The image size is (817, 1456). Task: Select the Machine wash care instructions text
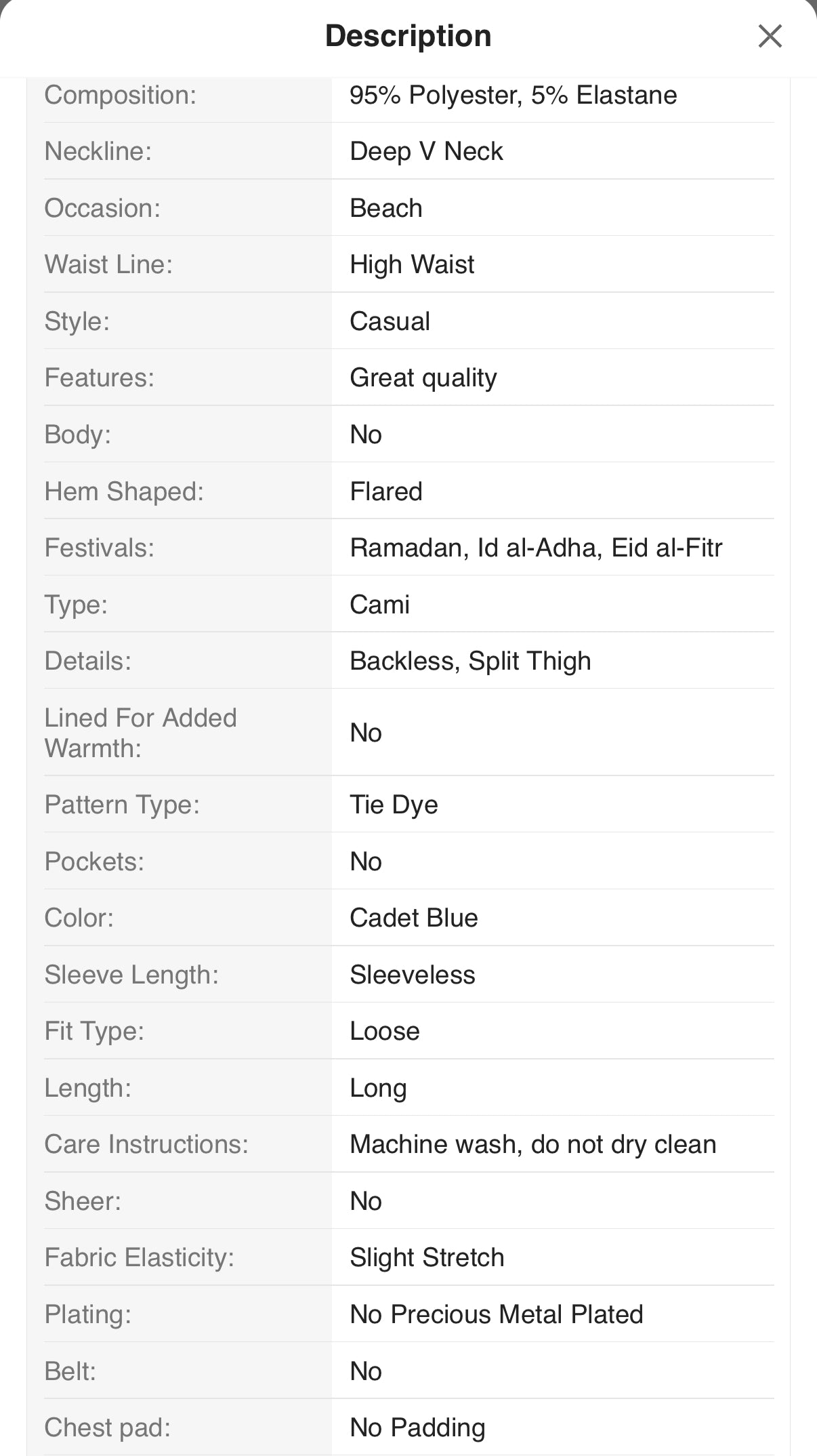coord(532,1144)
